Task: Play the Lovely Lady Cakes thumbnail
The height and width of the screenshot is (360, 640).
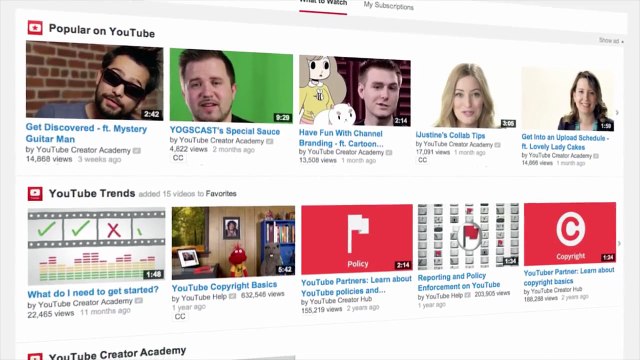Action: pos(568,99)
